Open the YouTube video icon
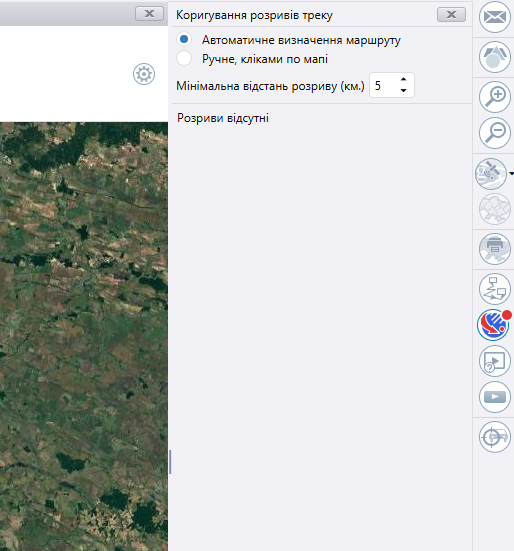The image size is (514, 551). (x=495, y=397)
